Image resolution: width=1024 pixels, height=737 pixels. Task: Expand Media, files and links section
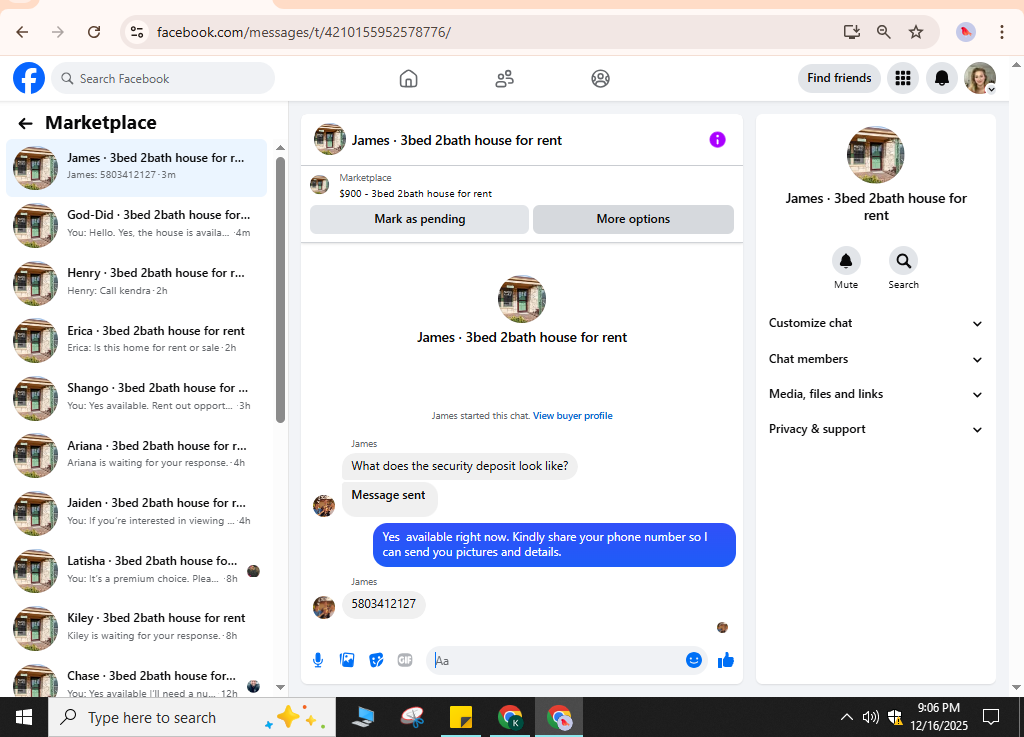tap(875, 394)
